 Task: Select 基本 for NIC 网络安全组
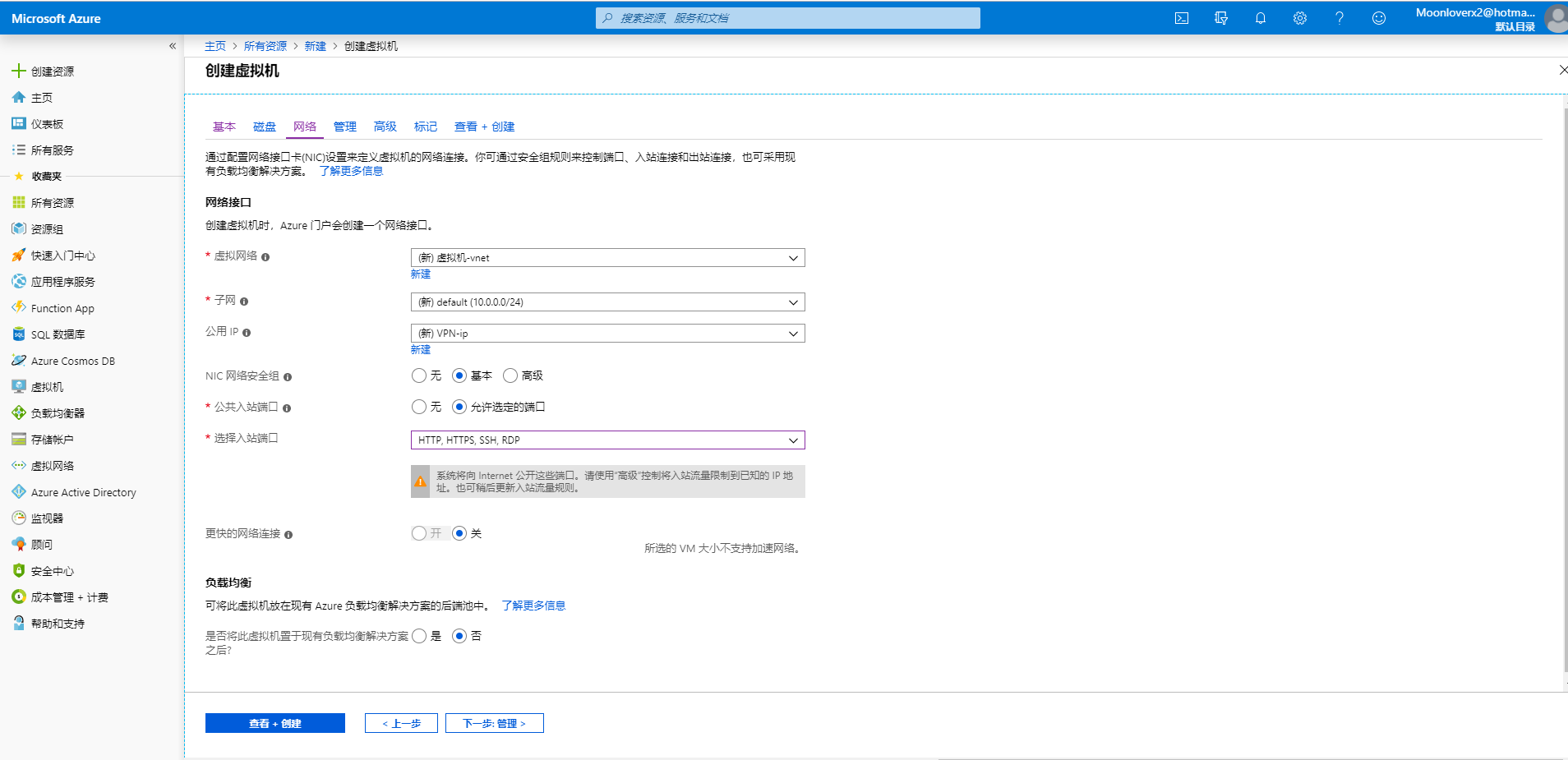click(459, 375)
